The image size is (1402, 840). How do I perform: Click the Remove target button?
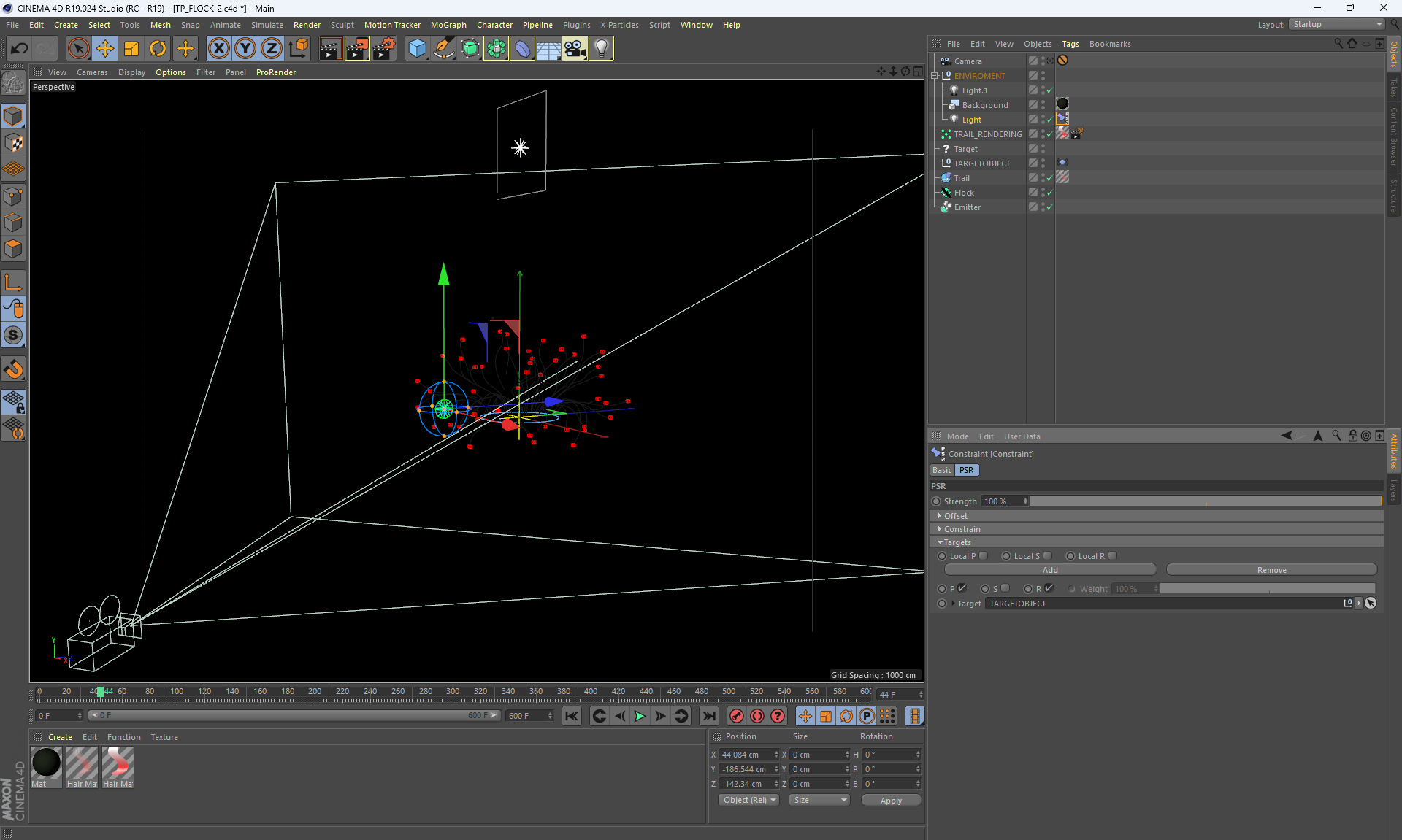click(1271, 570)
